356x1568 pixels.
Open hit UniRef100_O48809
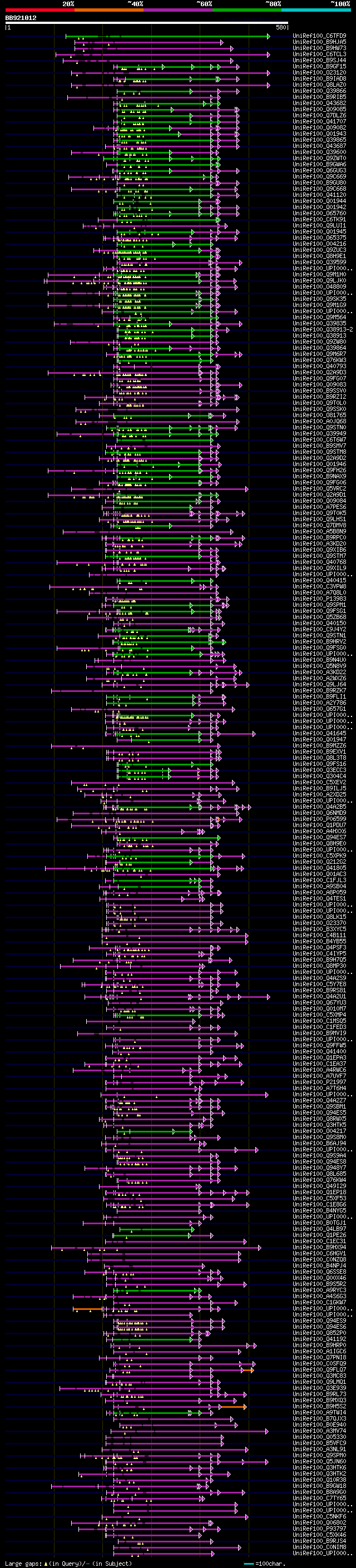[319, 286]
